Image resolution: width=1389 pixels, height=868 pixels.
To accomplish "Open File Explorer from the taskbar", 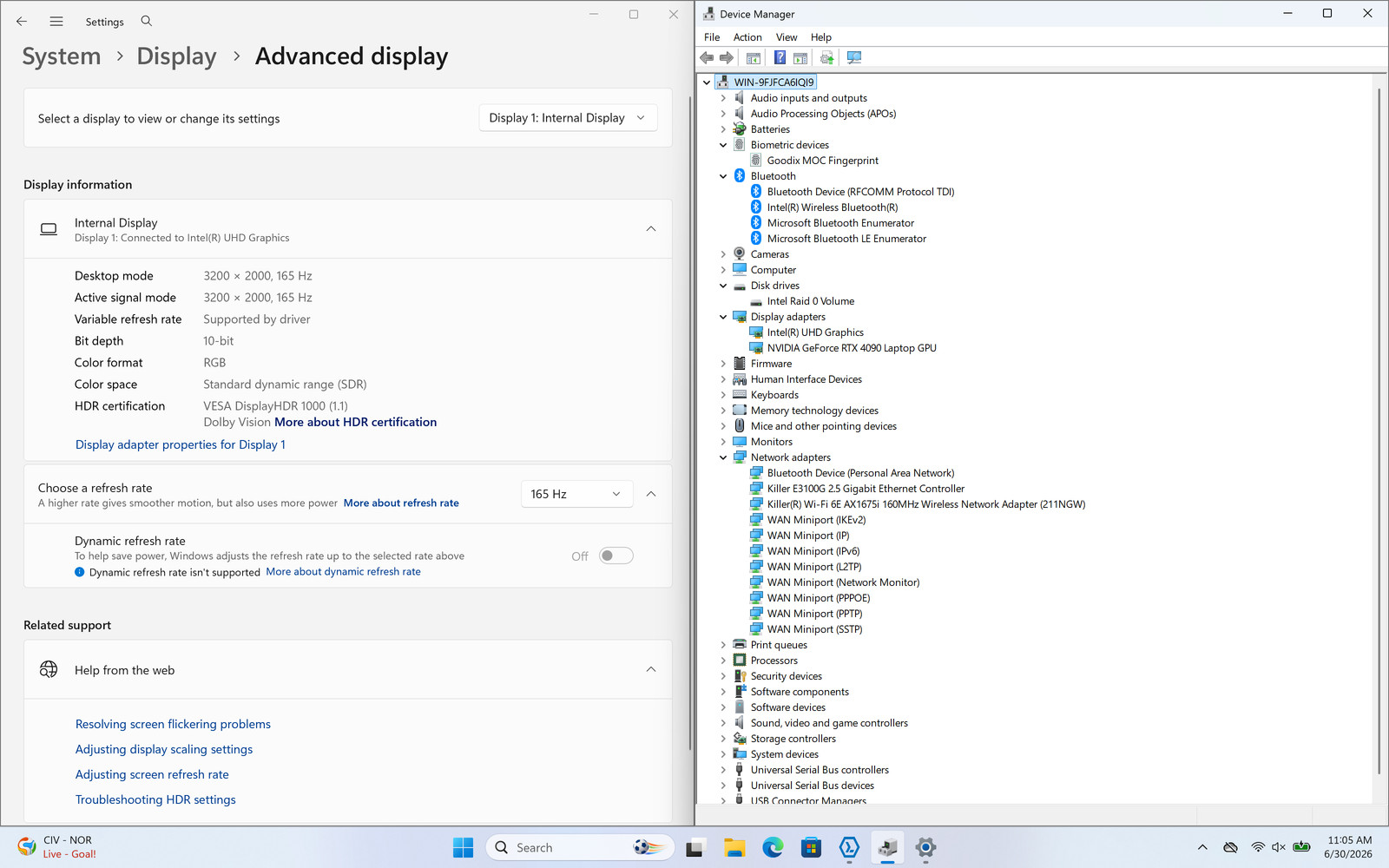I will click(x=734, y=848).
